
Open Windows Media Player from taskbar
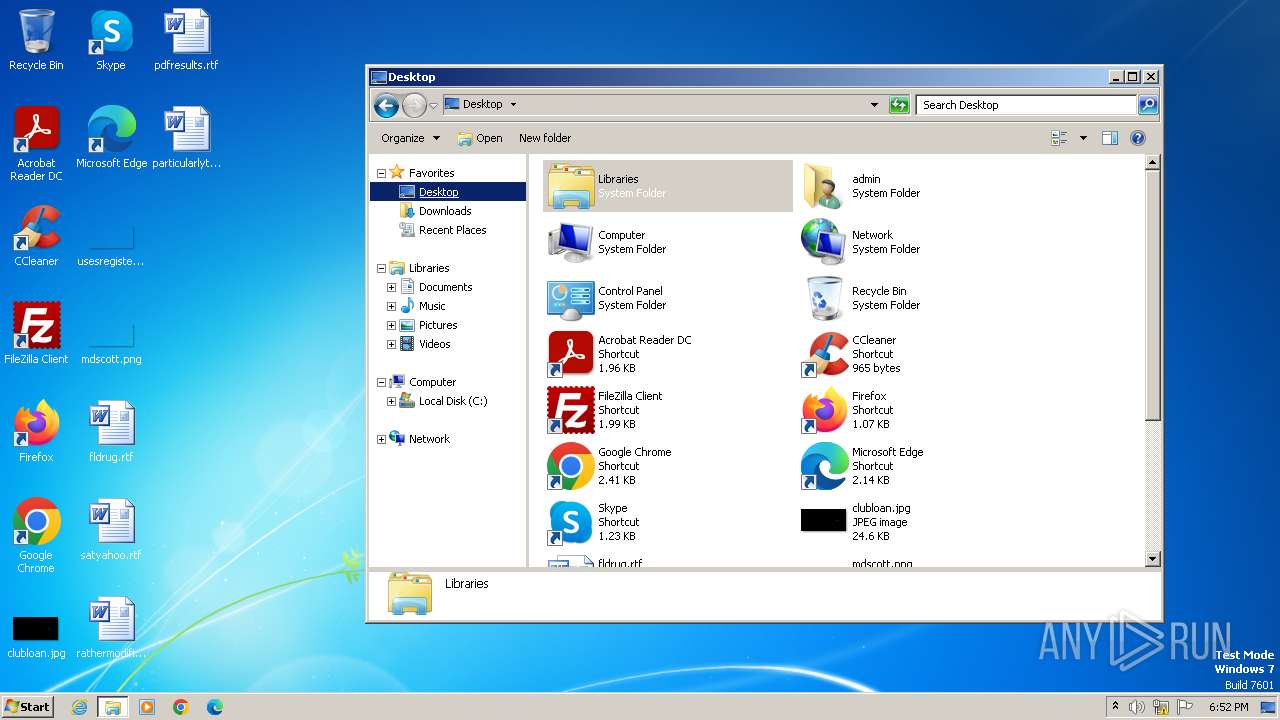pyautogui.click(x=147, y=707)
